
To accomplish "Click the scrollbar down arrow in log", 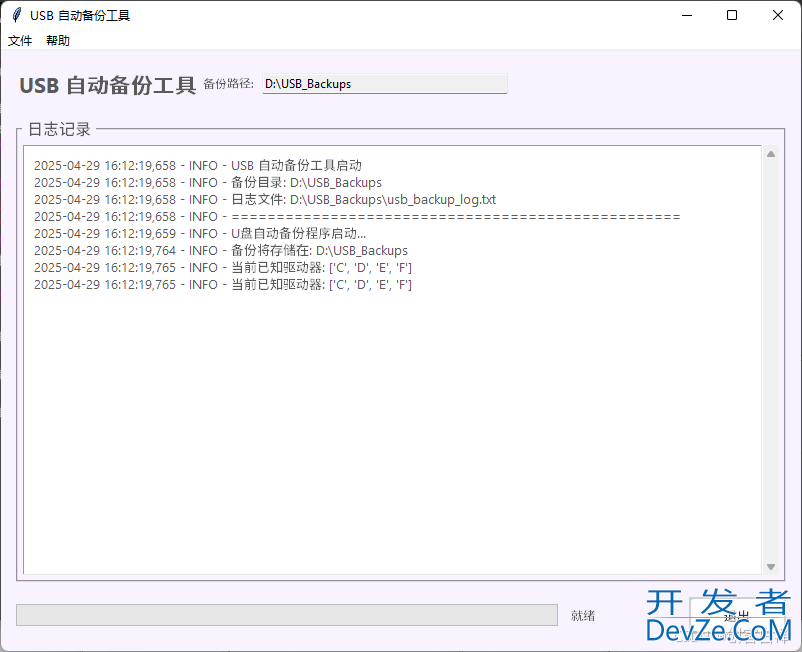I will click(771, 567).
